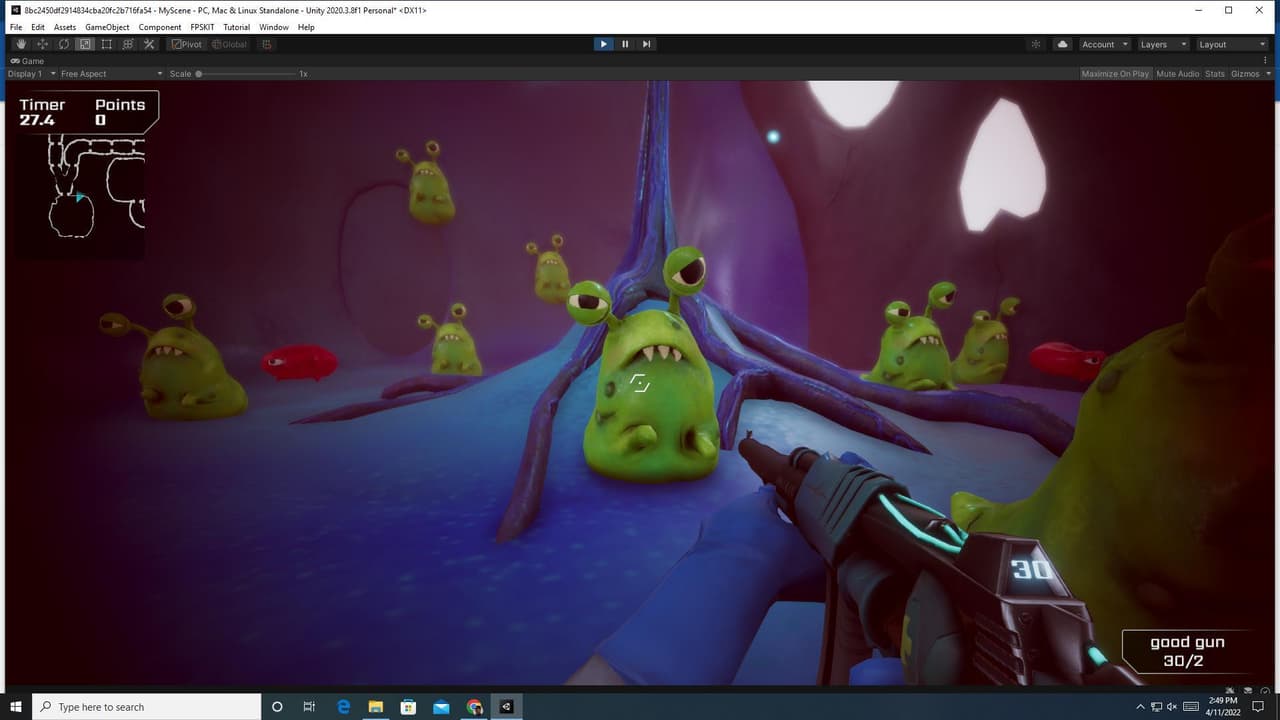Open the File menu
The width and height of the screenshot is (1280, 720).
pyautogui.click(x=16, y=27)
